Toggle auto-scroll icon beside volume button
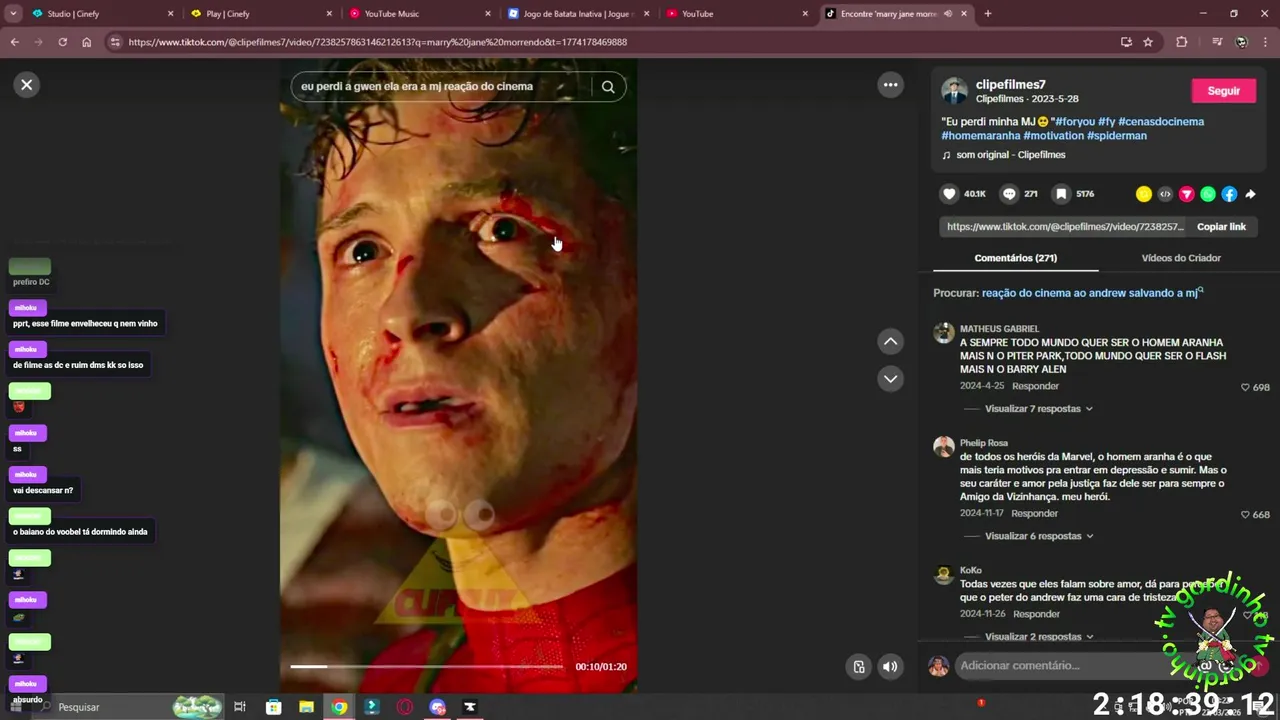The image size is (1280, 720). point(858,667)
